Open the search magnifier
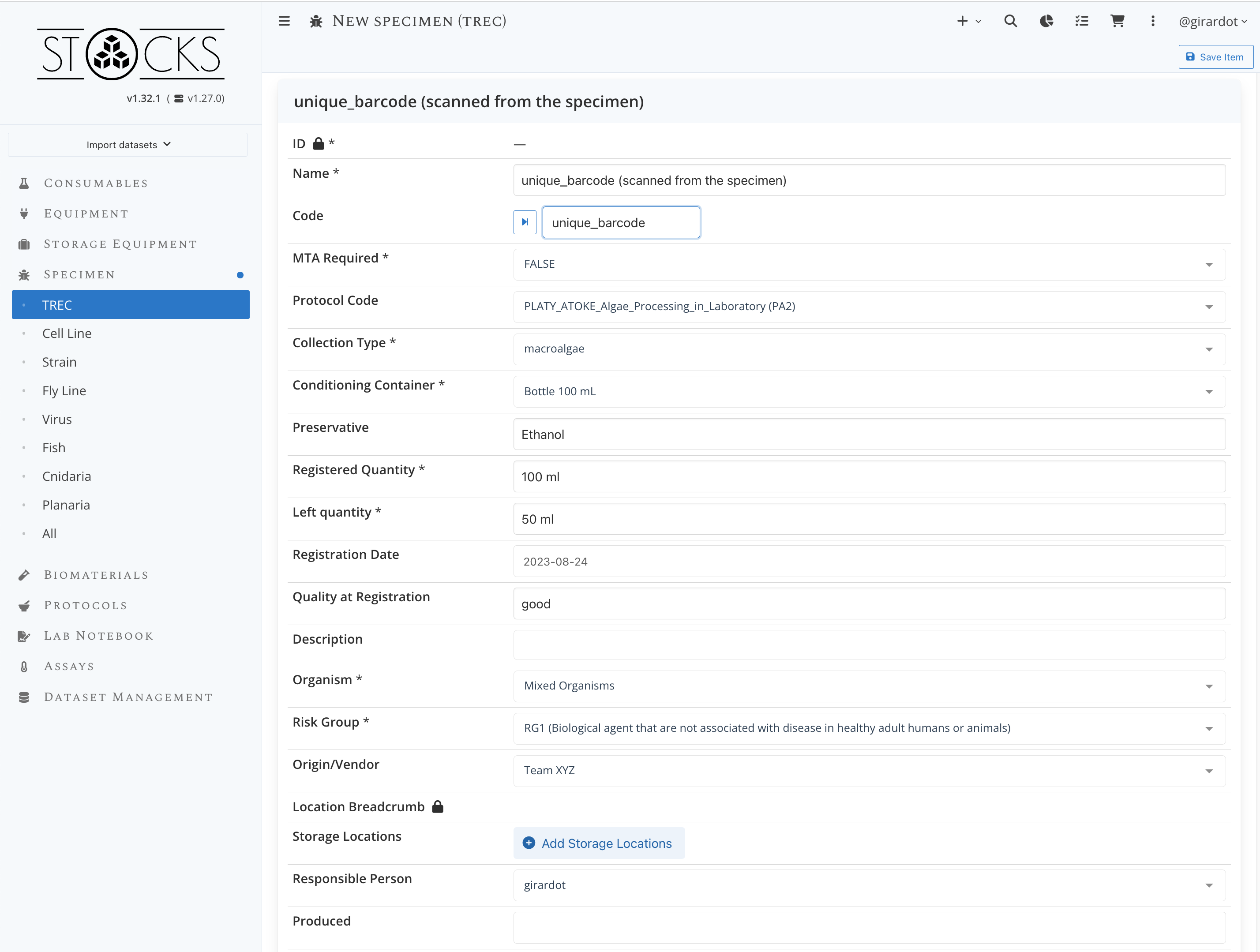Screen dimensions: 1260x952 [1010, 21]
